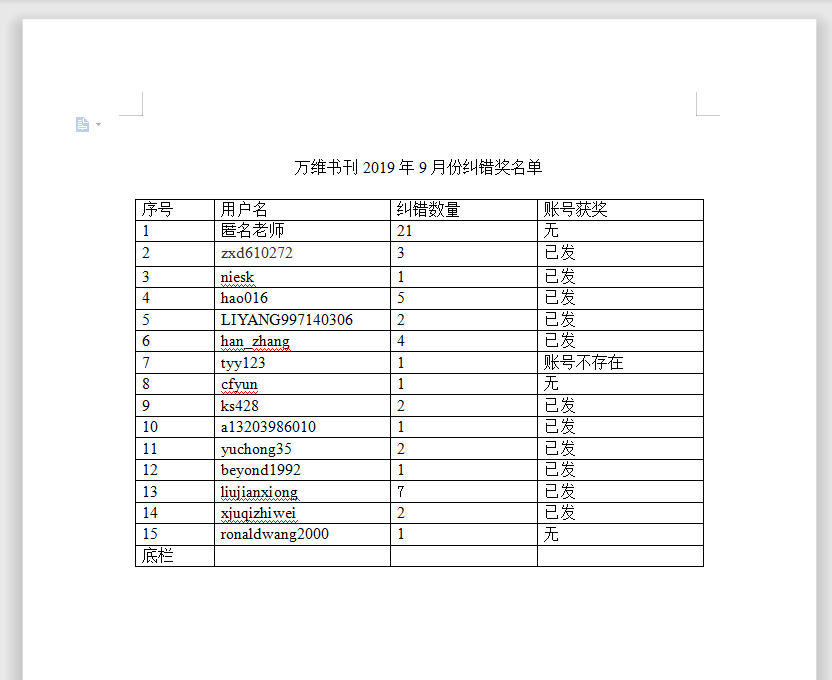Place cursor in the zxd610272 cell
This screenshot has height=680, width=832.
[x=257, y=253]
